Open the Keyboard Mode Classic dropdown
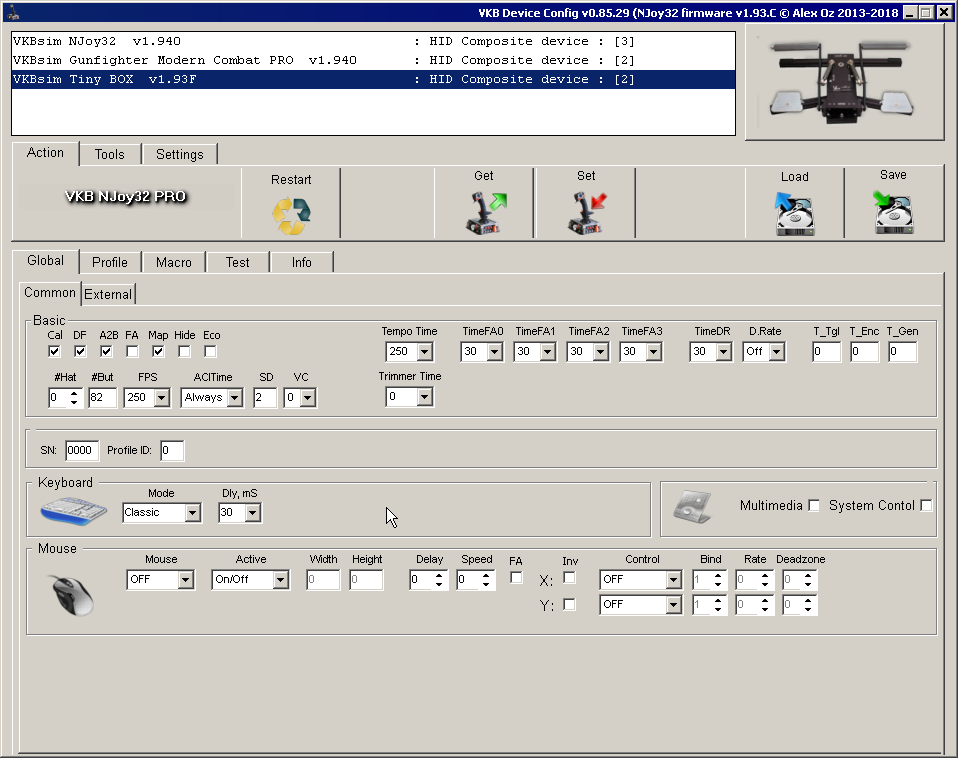 point(193,513)
